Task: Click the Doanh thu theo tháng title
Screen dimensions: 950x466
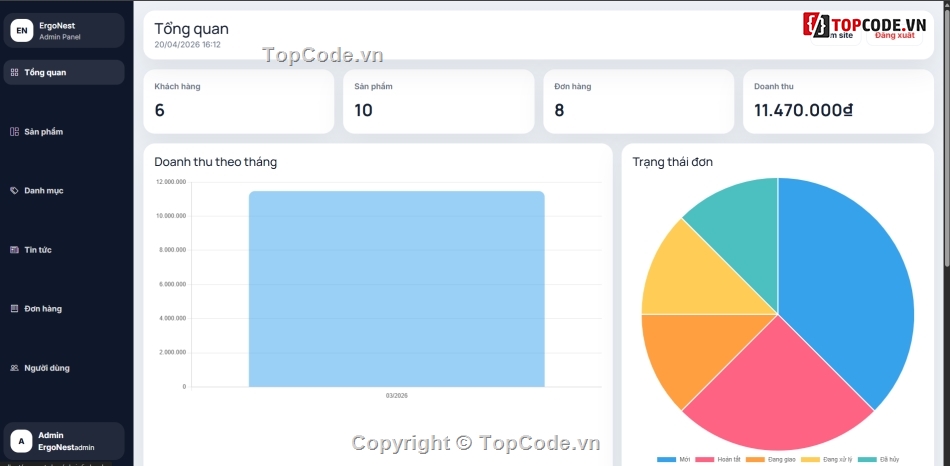Action: tap(216, 162)
